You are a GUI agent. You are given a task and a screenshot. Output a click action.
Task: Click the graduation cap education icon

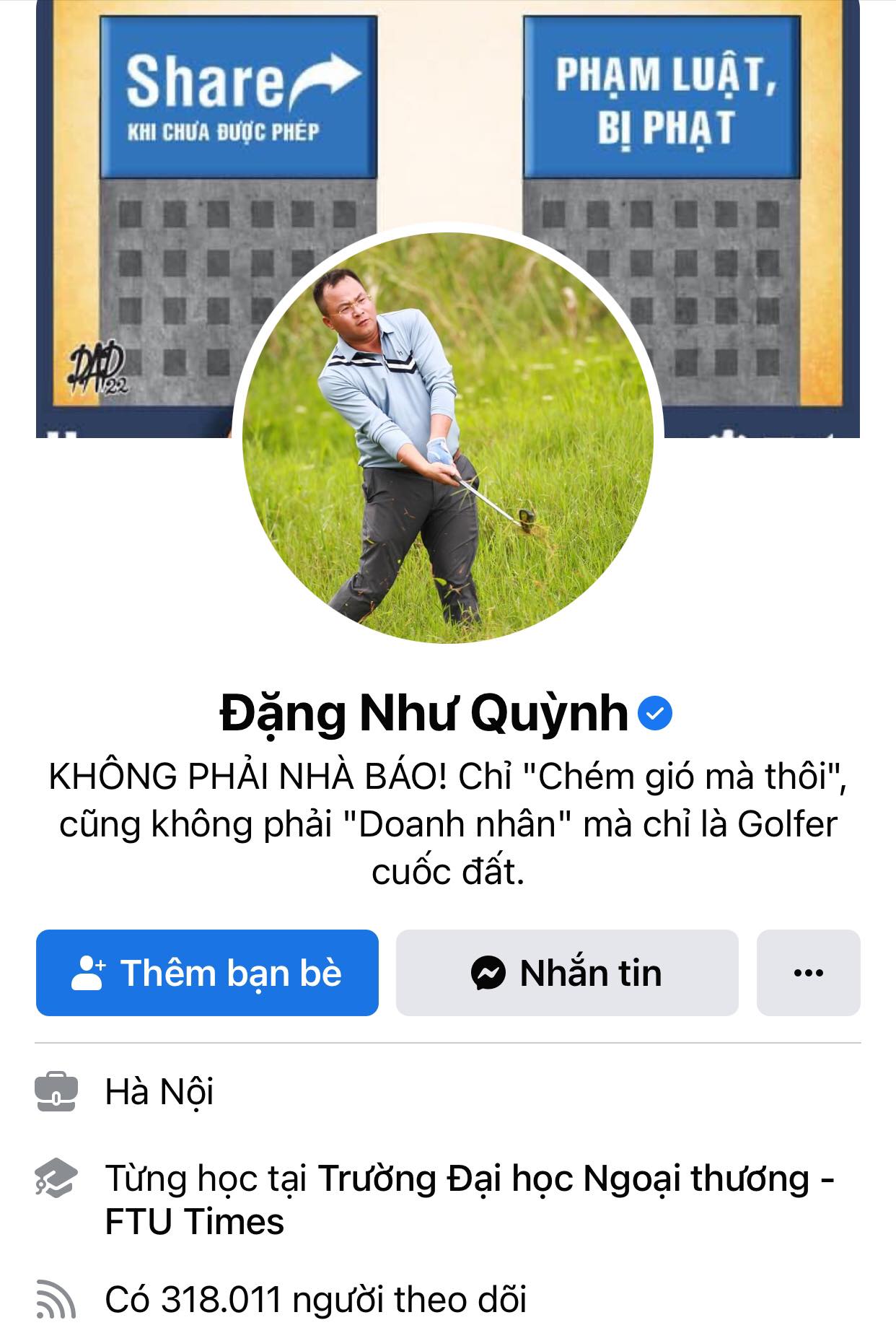click(x=56, y=1178)
